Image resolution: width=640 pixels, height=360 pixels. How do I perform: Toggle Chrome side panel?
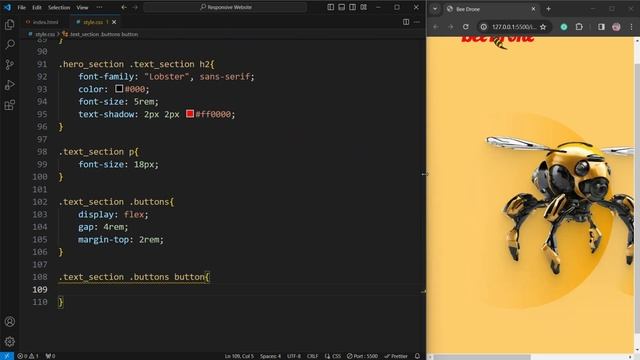pos(601,27)
